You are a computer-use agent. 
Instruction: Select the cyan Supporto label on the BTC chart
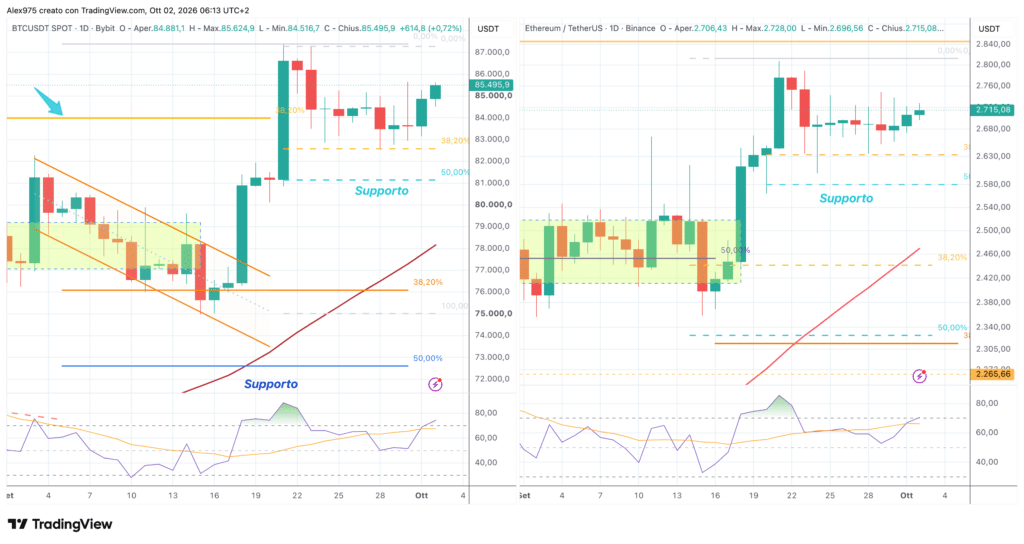pos(381,191)
